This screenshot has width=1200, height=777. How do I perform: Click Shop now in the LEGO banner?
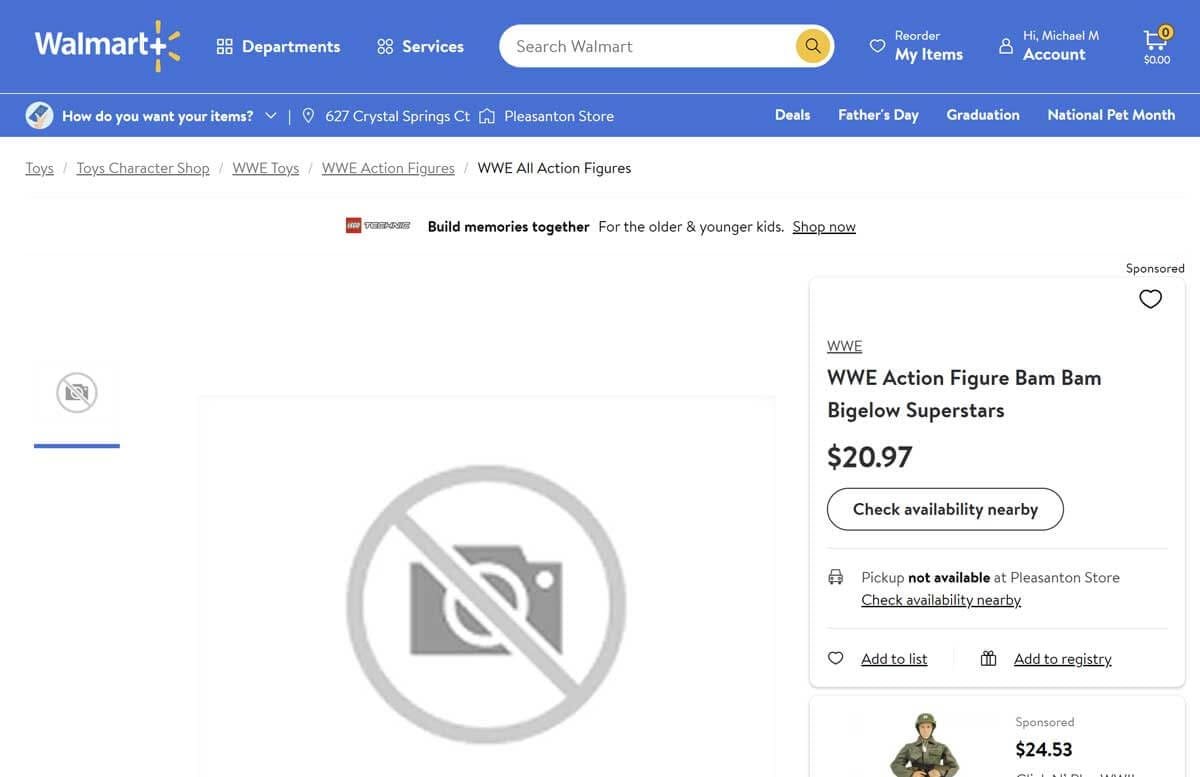tap(824, 226)
